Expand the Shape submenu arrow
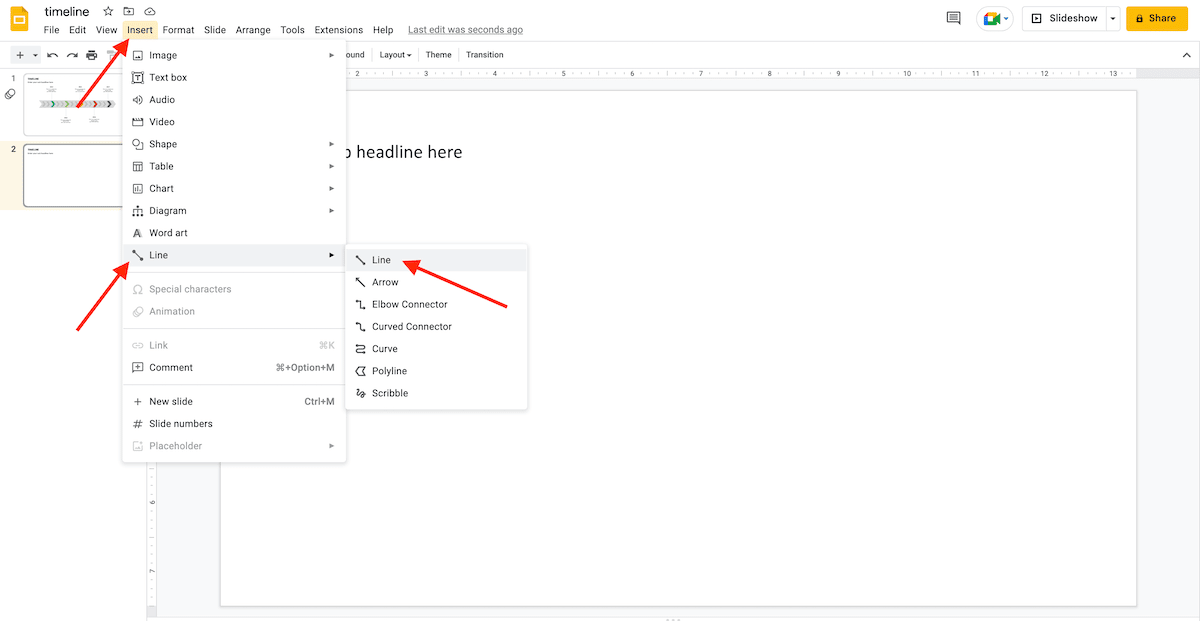Viewport: 1200px width, 621px height. pyautogui.click(x=332, y=144)
